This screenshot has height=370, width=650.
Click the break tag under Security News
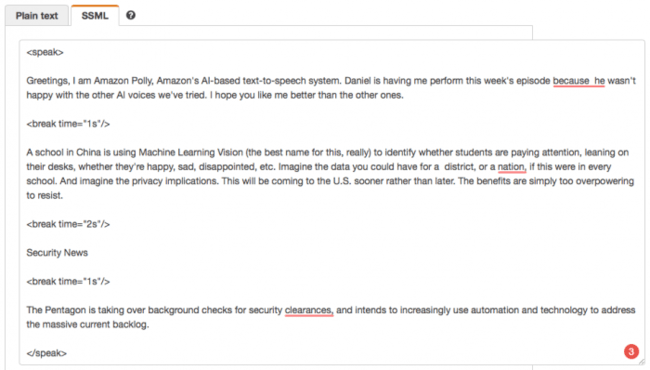point(68,281)
